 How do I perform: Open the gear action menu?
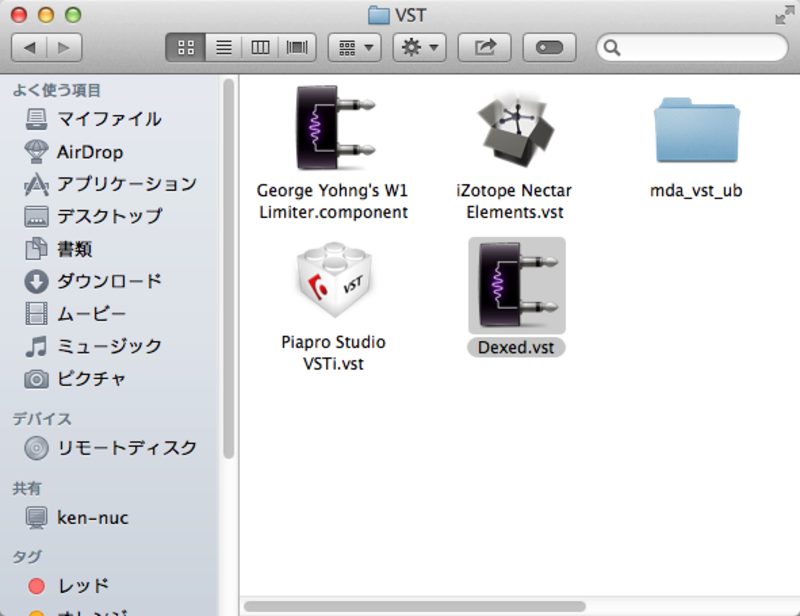click(419, 48)
